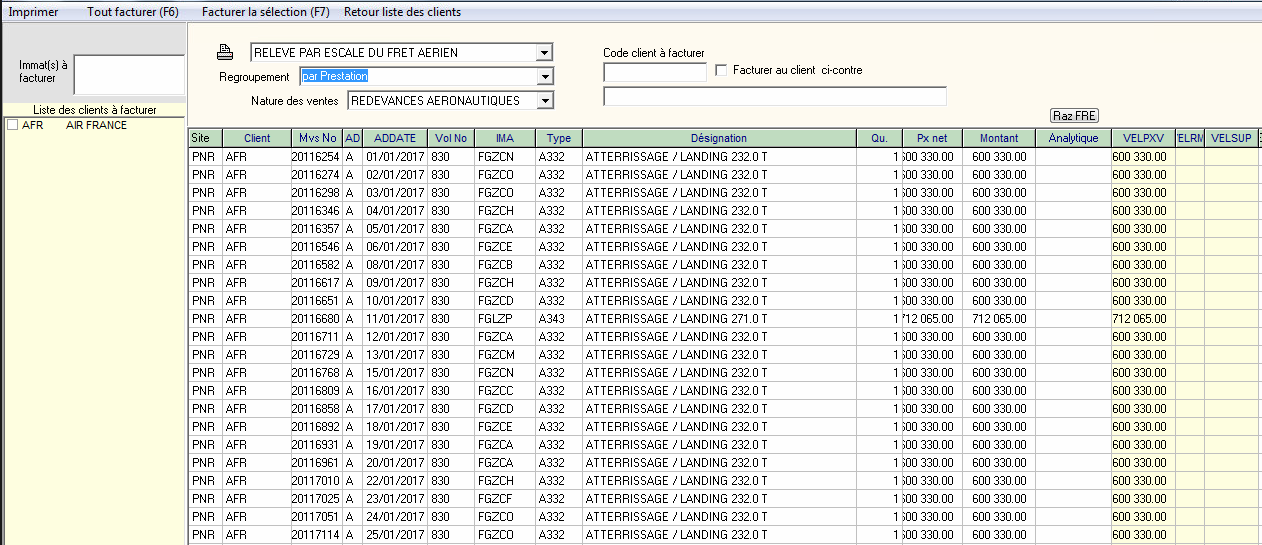Select 'Facturer la sélection (F7)' menu
The height and width of the screenshot is (545, 1262).
click(265, 12)
